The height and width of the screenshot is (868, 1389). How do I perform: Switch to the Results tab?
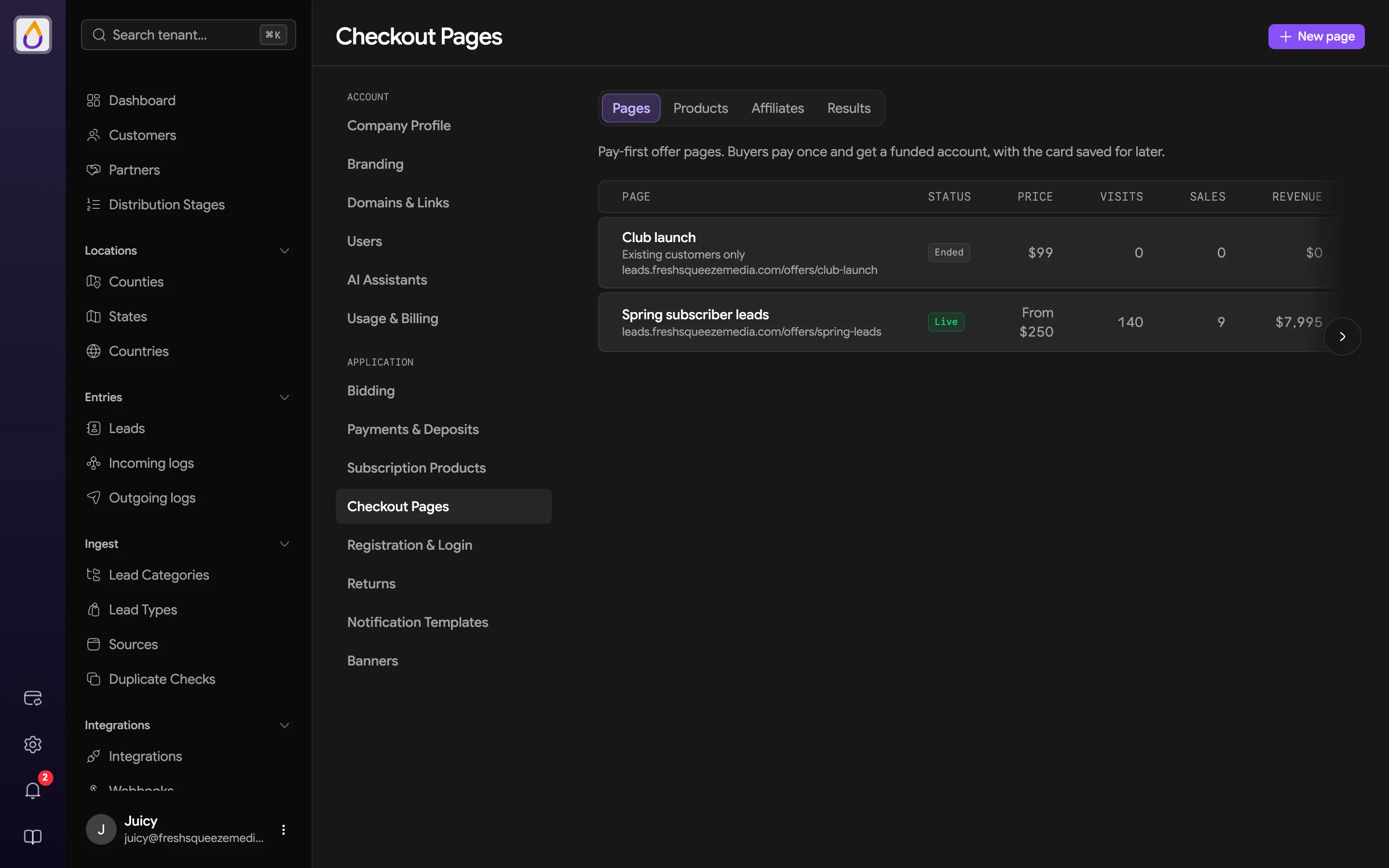tap(848, 108)
